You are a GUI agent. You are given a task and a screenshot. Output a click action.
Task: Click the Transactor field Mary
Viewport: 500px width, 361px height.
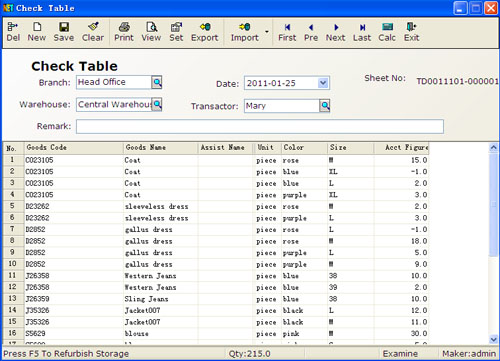coord(282,106)
